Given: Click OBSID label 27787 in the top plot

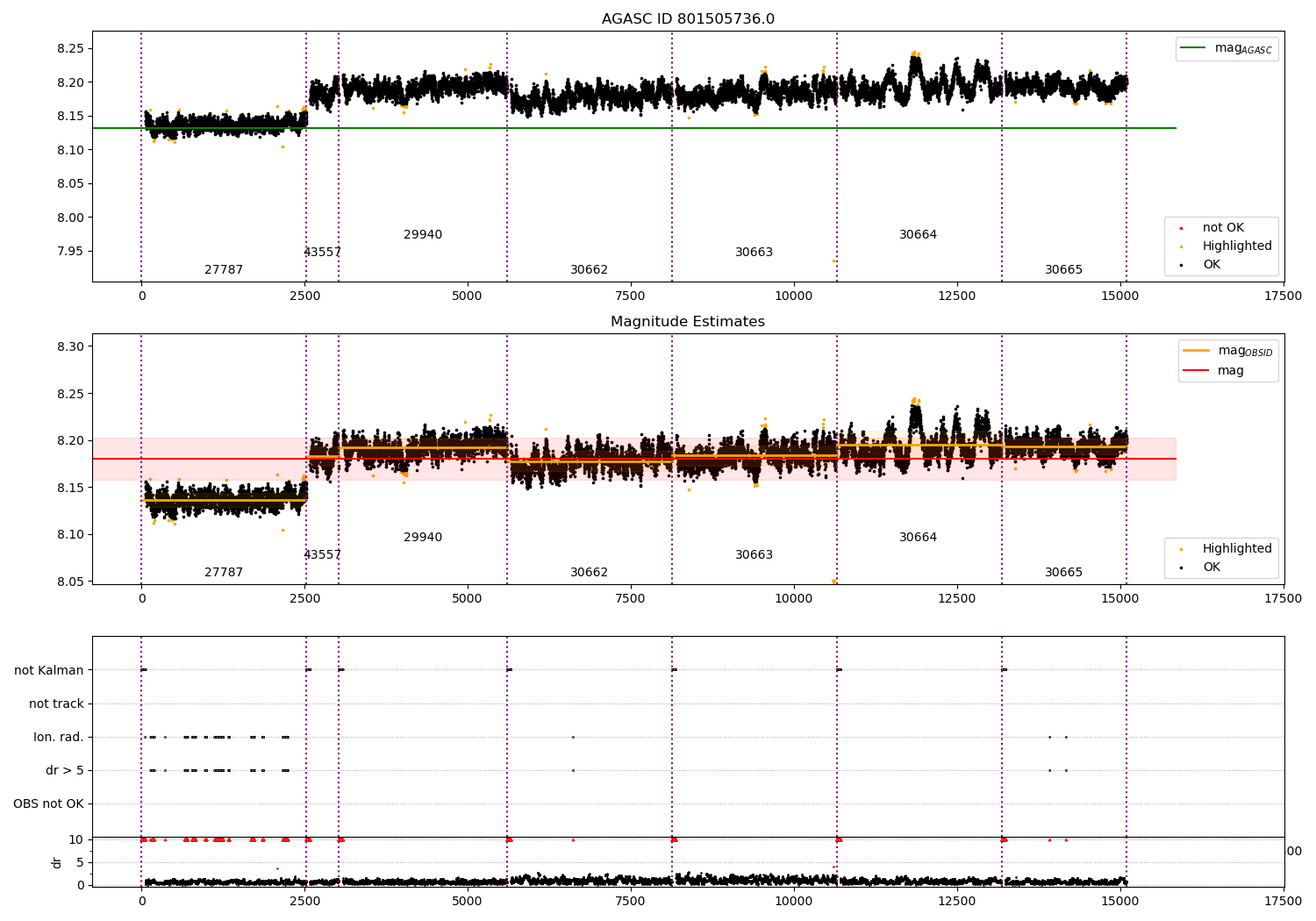Looking at the screenshot, I should [224, 270].
